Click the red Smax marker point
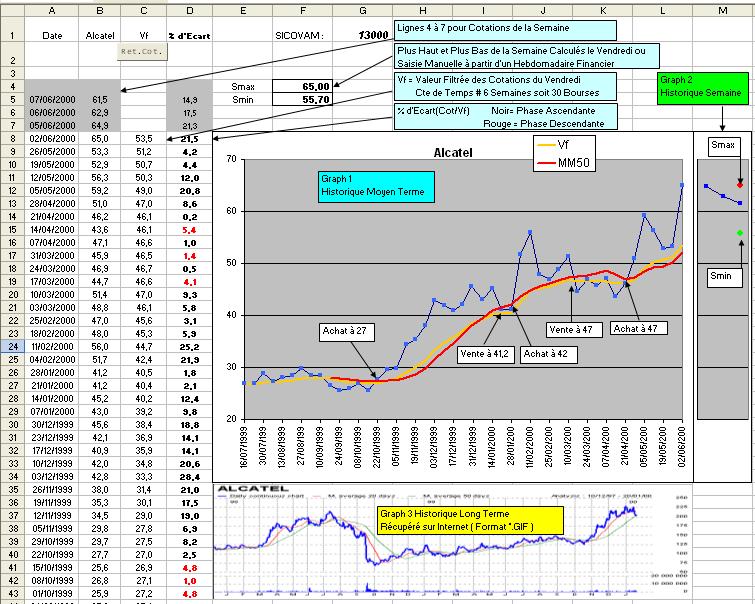 pos(740,185)
